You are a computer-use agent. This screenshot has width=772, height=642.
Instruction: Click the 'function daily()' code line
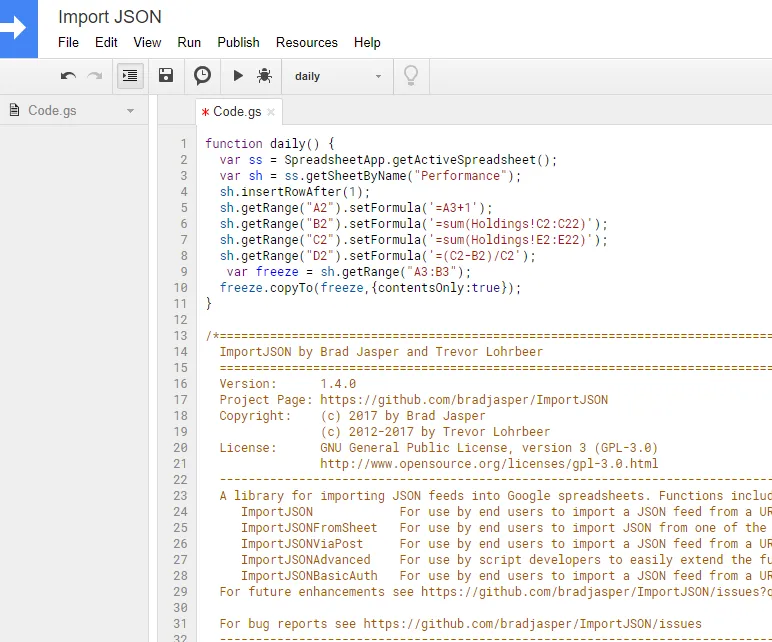[x=270, y=144]
